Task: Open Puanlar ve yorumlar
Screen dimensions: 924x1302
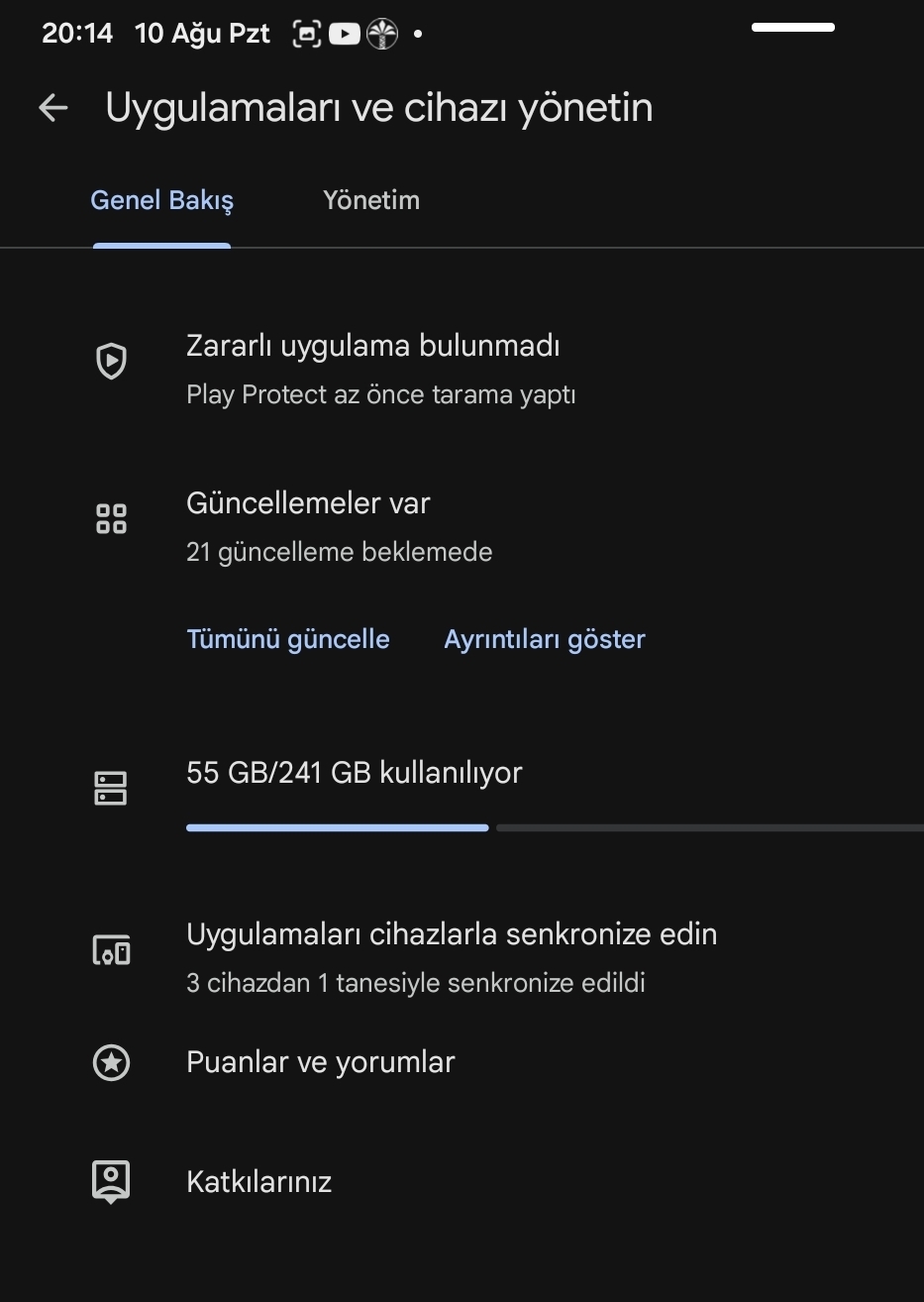Action: point(462,1062)
